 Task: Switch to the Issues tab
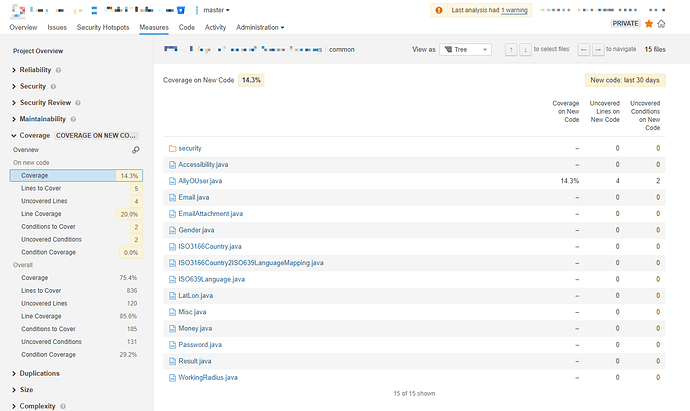tap(57, 27)
